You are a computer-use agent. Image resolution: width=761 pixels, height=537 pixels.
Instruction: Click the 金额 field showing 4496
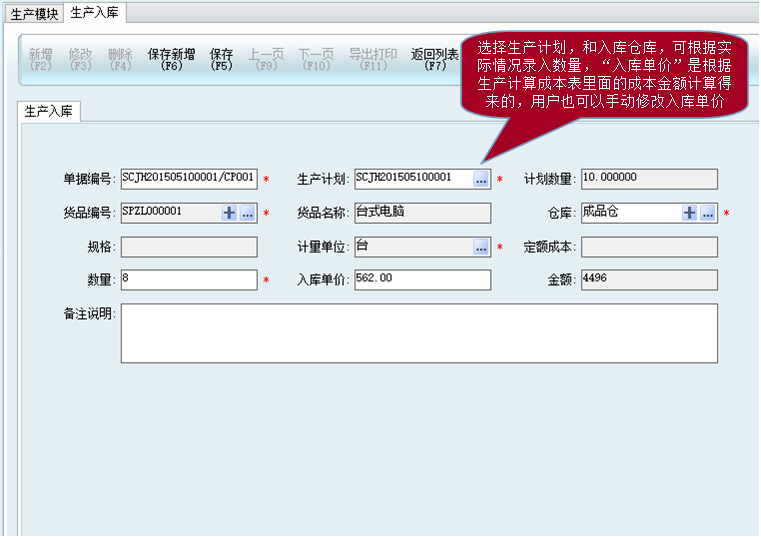point(649,280)
